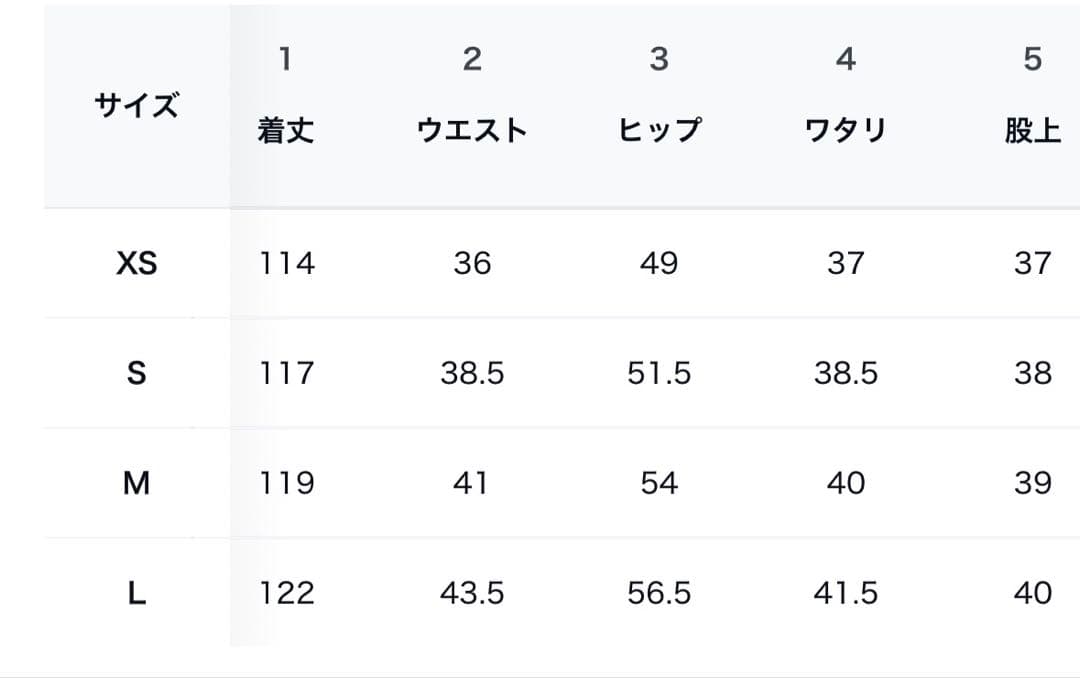
Task: Select the M 股上 value 39
Action: click(1032, 483)
